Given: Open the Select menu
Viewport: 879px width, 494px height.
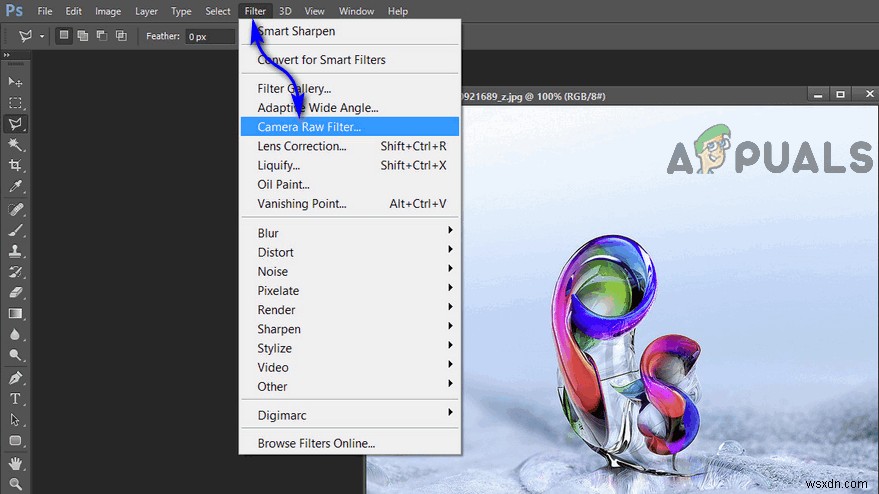Looking at the screenshot, I should click(218, 11).
